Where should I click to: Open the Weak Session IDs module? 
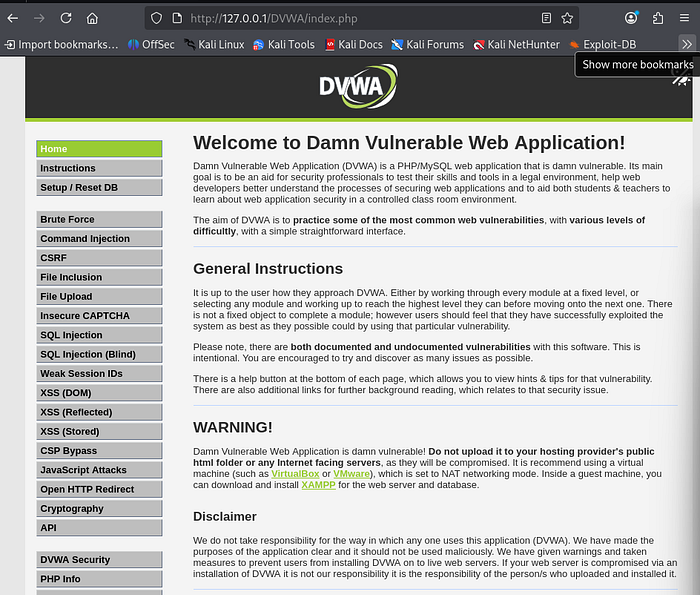(99, 373)
